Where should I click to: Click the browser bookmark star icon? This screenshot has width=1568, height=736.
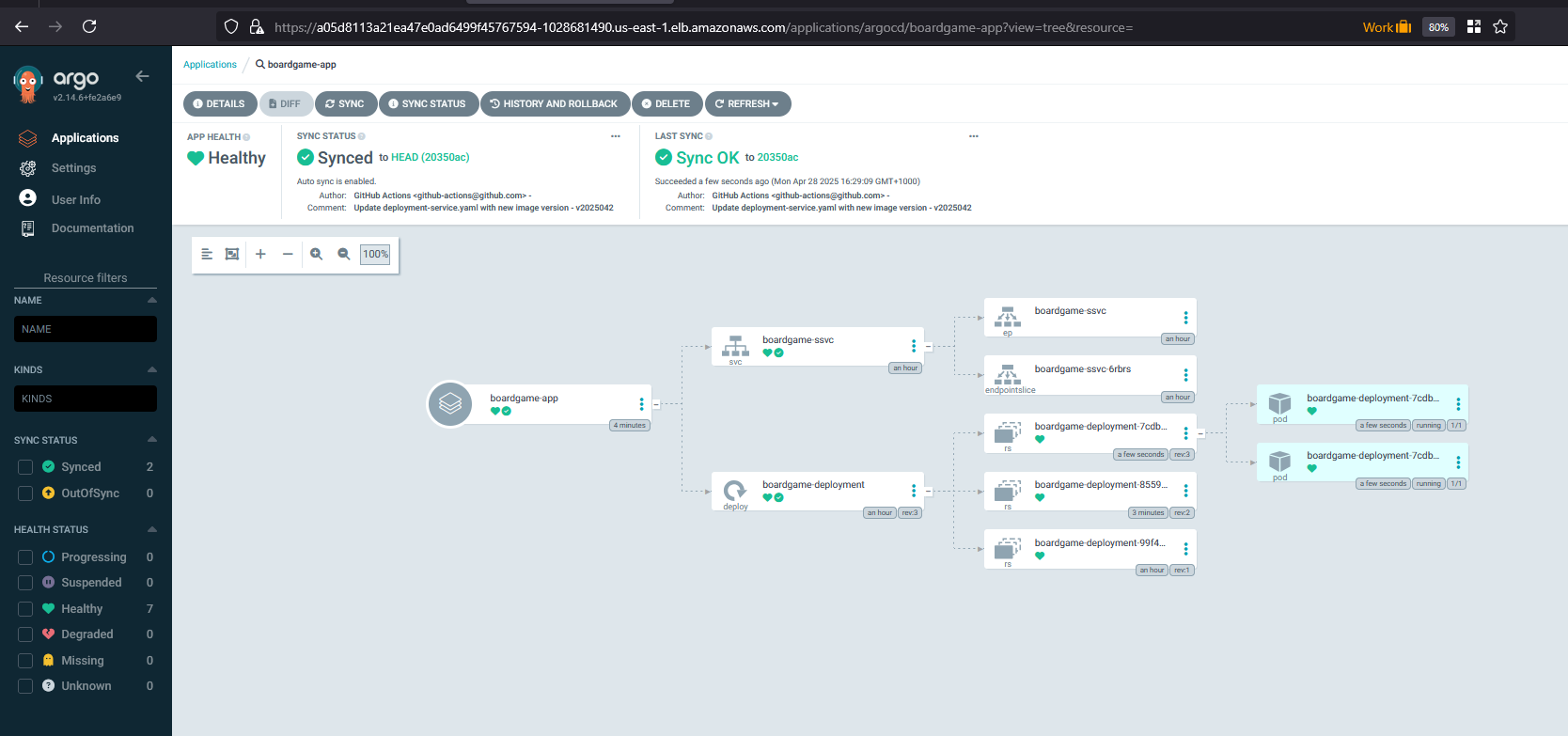[x=1500, y=26]
